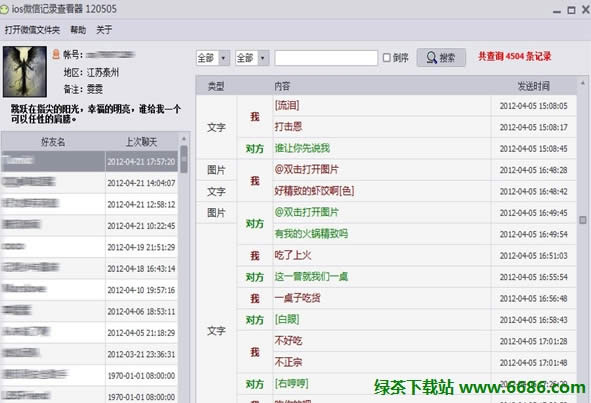Image resolution: width=591 pixels, height=403 pixels.
Task: Minimize the window
Action: [557, 11]
